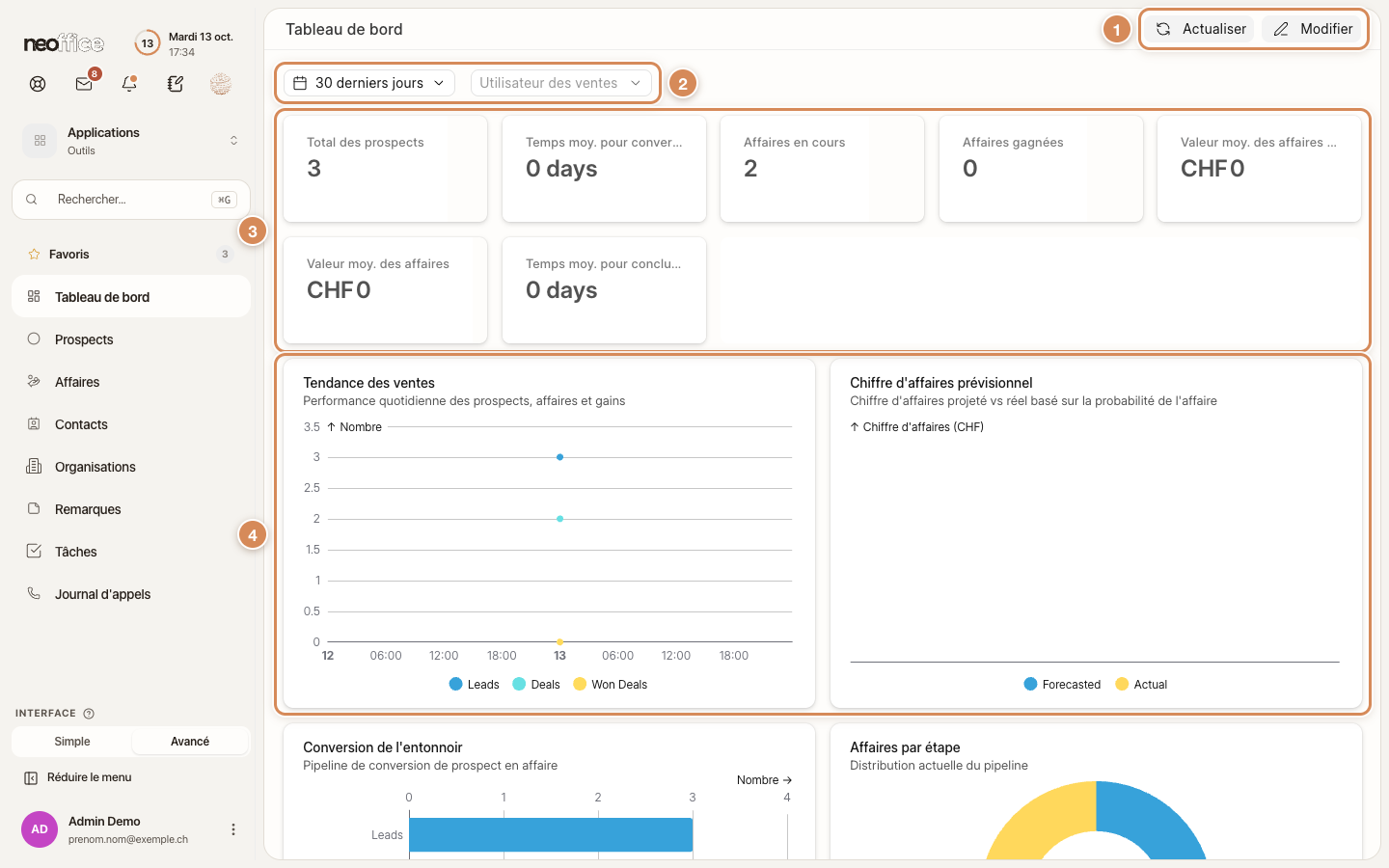Focus the Rechercher search field
Viewport: 1389px width, 868px height.
click(131, 200)
